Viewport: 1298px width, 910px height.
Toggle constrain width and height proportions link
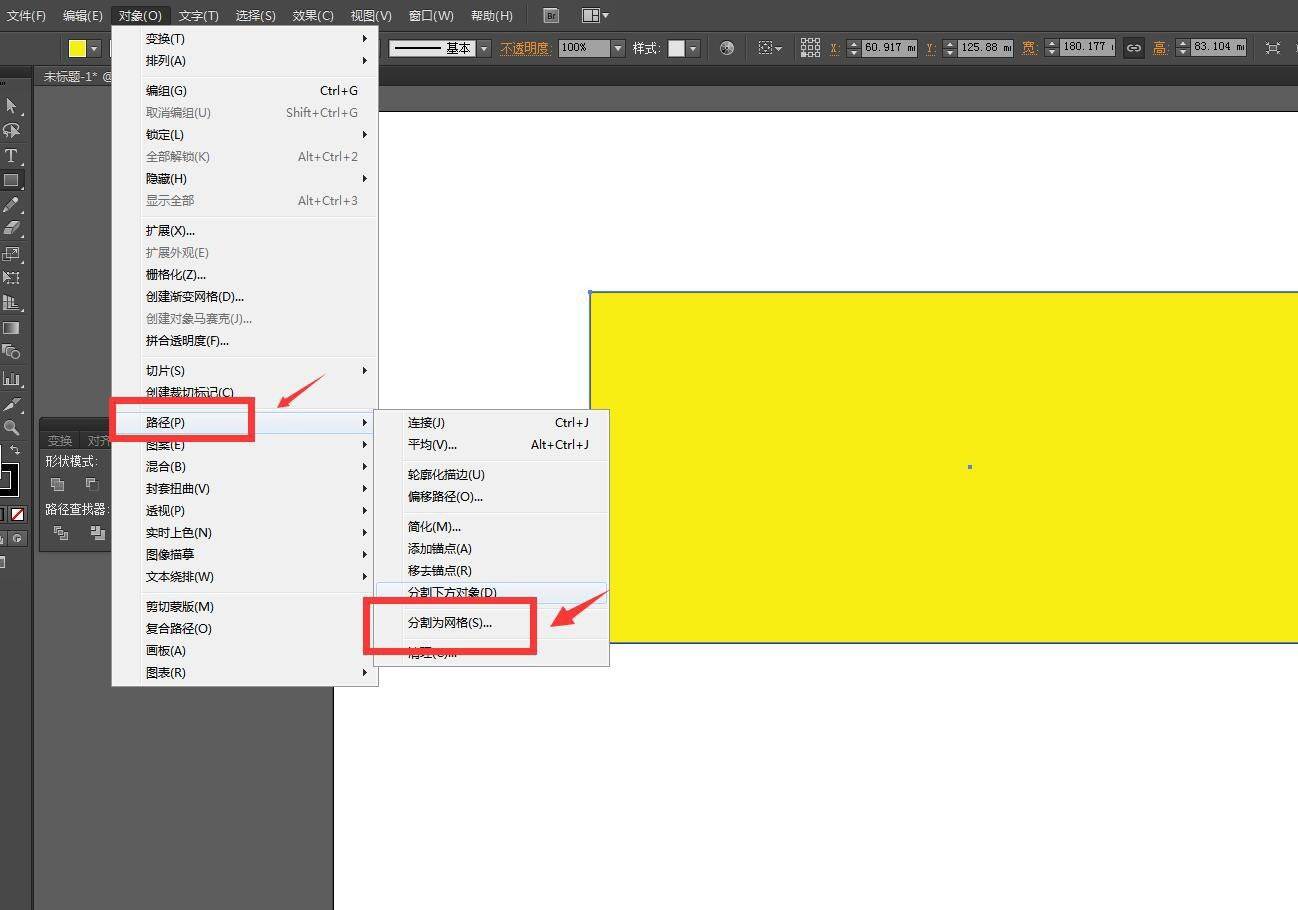pyautogui.click(x=1133, y=48)
